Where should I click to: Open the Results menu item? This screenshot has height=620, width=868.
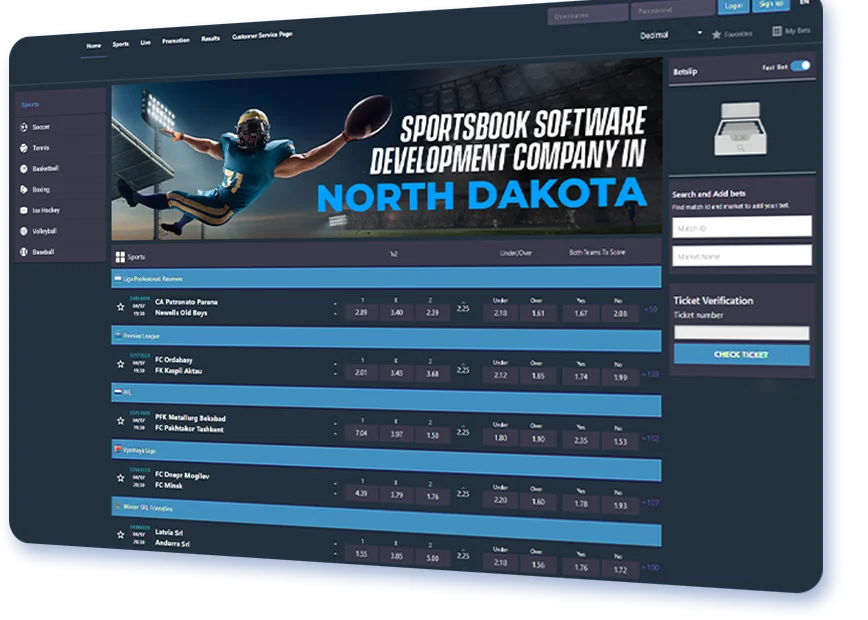pyautogui.click(x=210, y=39)
